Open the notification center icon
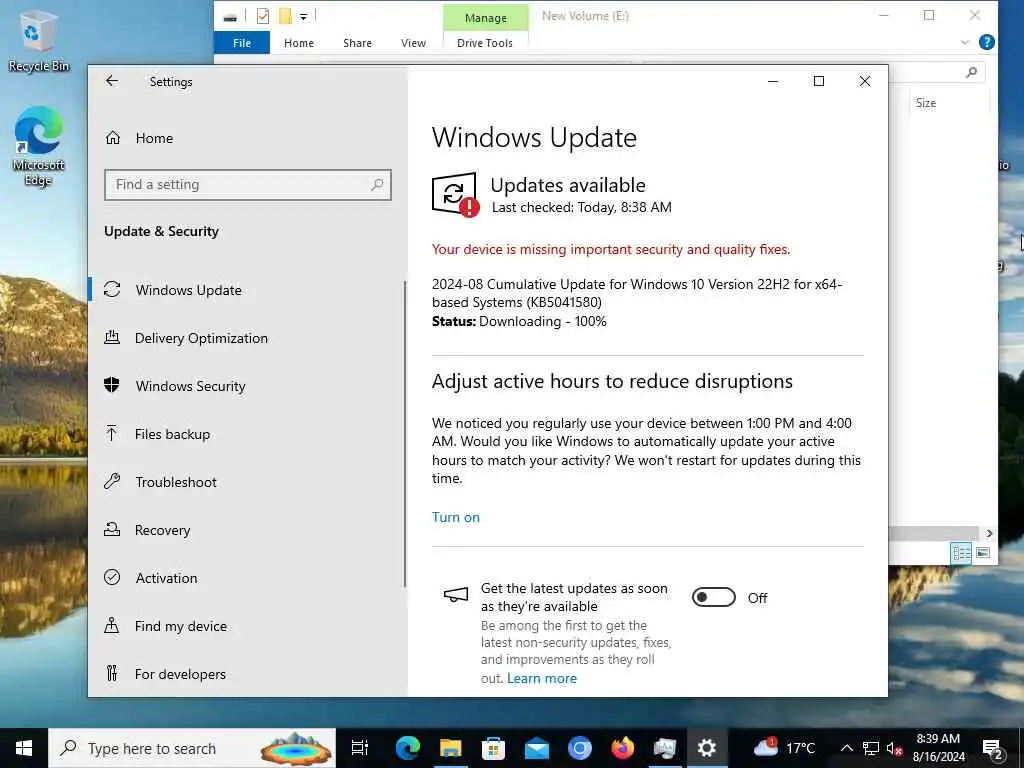The height and width of the screenshot is (768, 1024). coord(993,748)
